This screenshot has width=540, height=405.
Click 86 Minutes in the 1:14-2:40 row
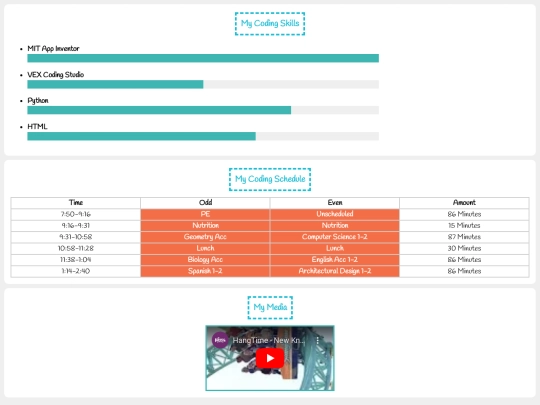pos(464,271)
